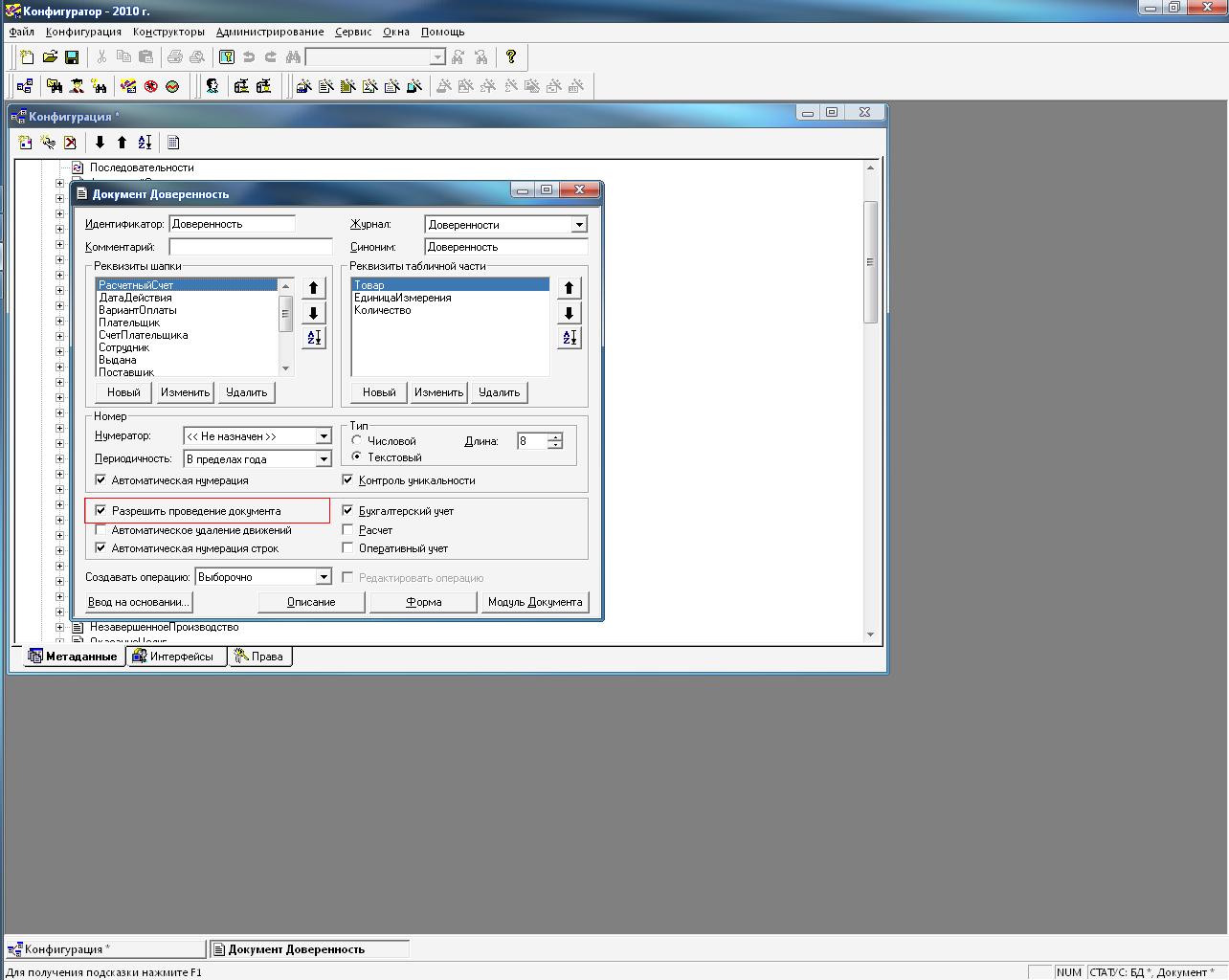Click move up arrow in Конфигурация toolbar
The height and width of the screenshot is (980, 1229).
(x=122, y=143)
